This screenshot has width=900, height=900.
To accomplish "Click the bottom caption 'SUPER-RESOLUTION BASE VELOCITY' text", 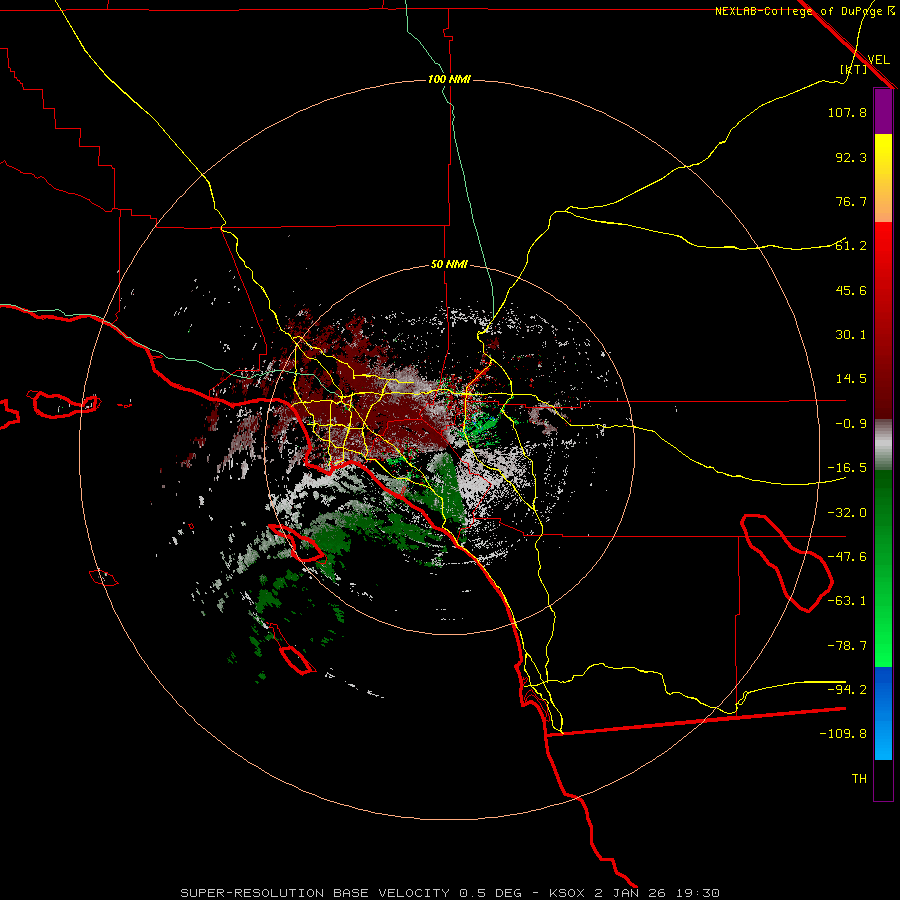I will pyautogui.click(x=315, y=893).
